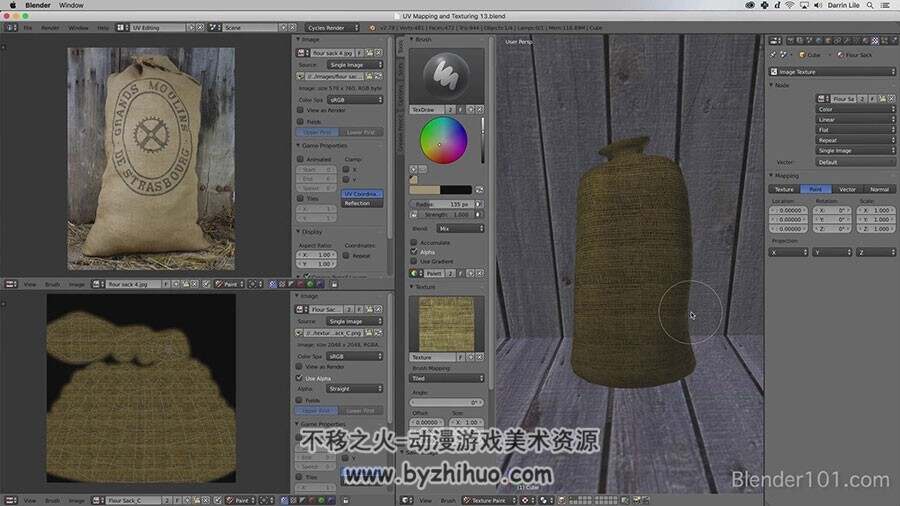
Task: Enable the Accumulate checkbox
Action: 414,243
